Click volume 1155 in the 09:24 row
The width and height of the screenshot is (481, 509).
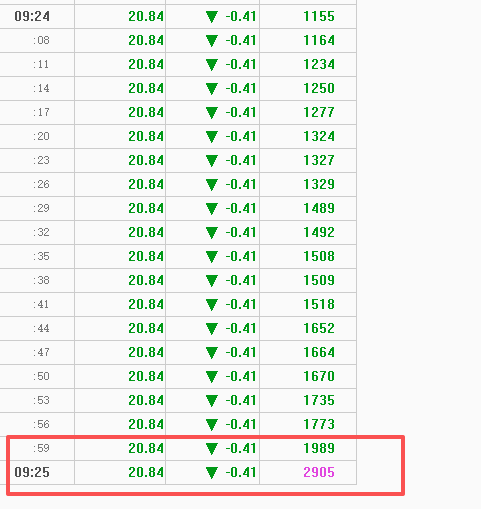click(319, 16)
